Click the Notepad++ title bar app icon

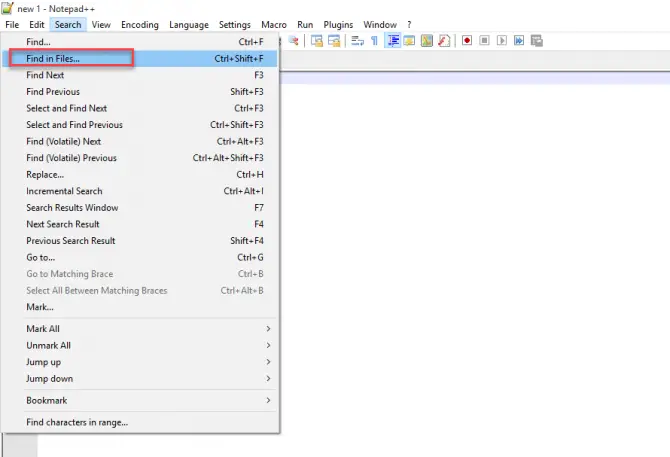point(8,8)
